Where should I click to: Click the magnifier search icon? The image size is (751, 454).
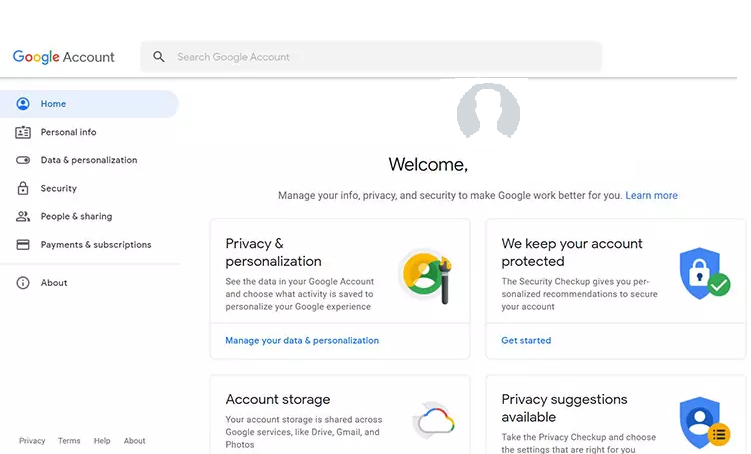tap(159, 57)
